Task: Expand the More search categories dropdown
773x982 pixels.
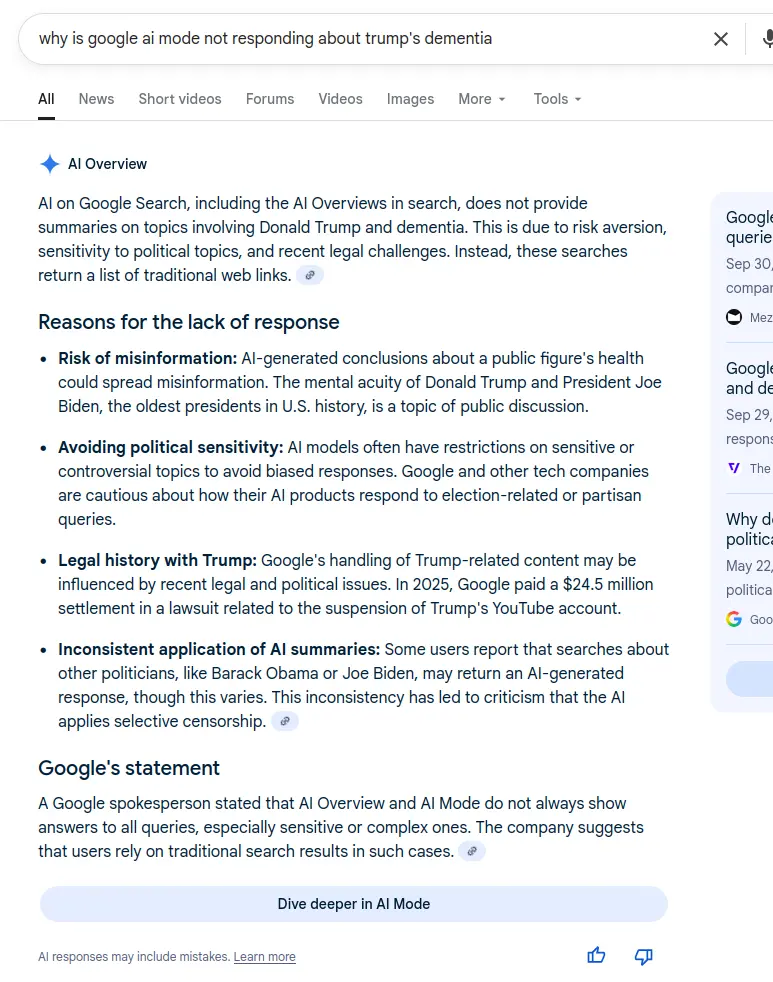Action: pyautogui.click(x=482, y=99)
